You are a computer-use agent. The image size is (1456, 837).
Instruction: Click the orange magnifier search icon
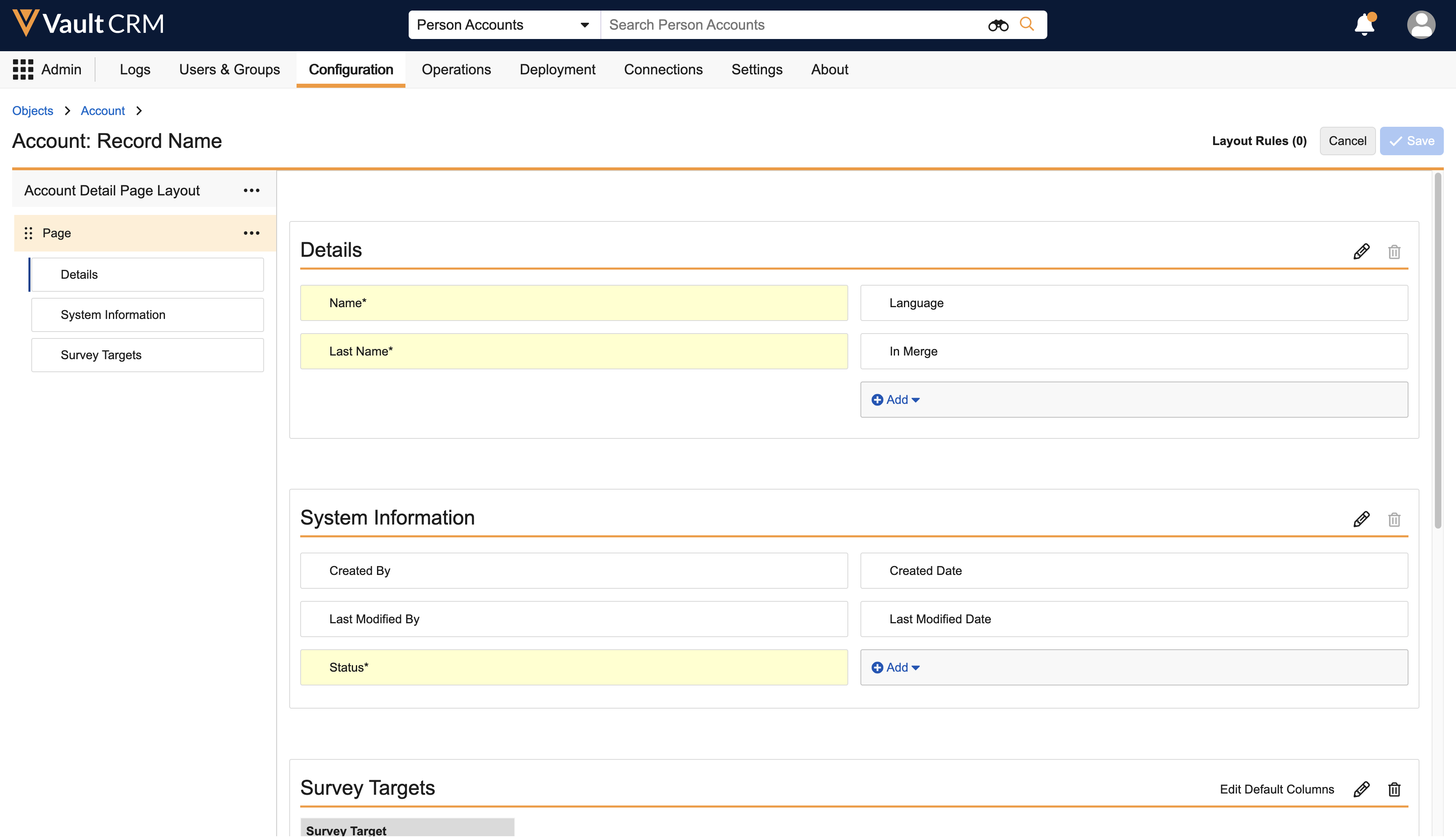click(1027, 24)
